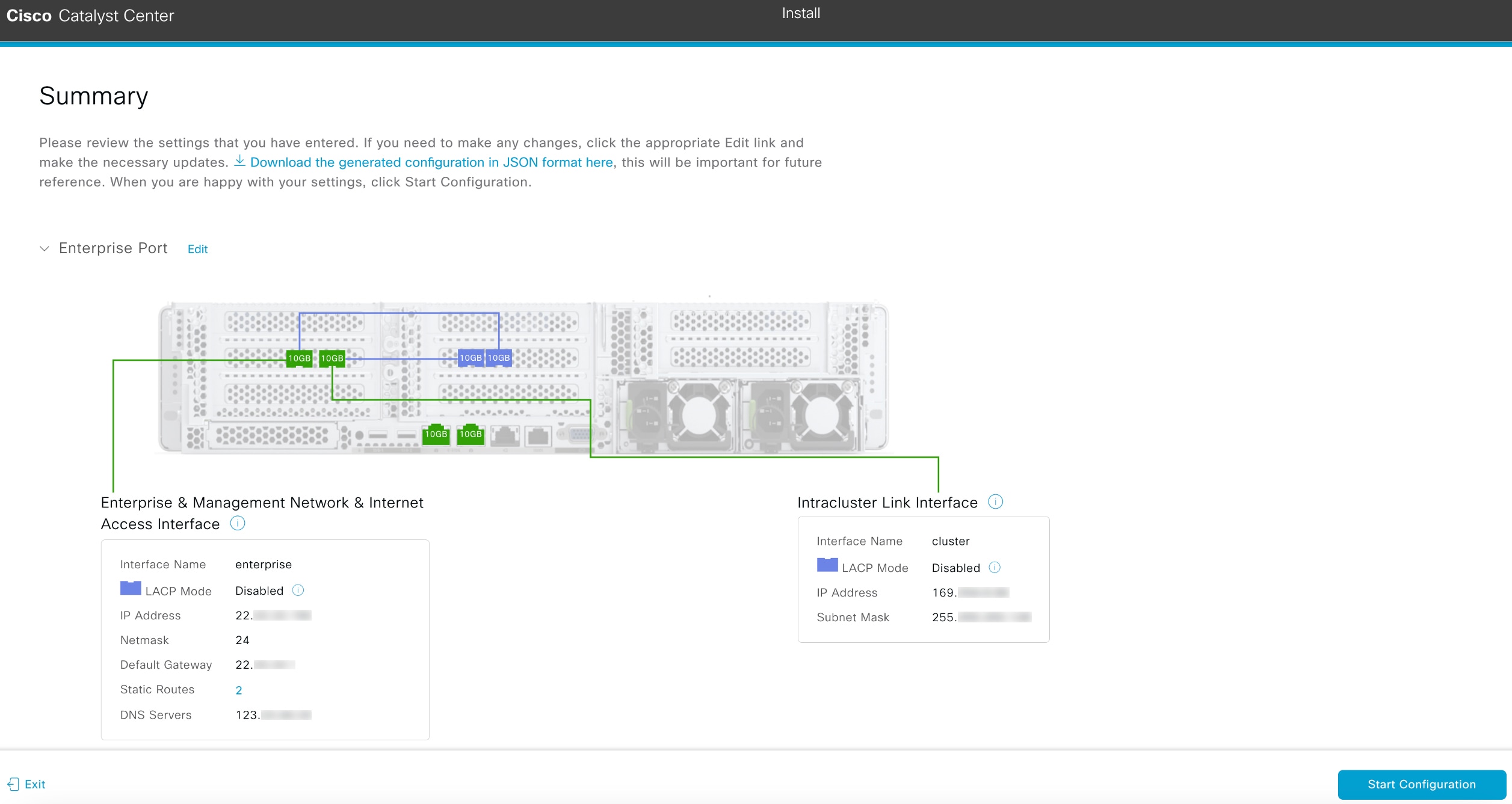Click the blue swatch beside cluster LACP Mode
Screen dimensions: 1512x804
click(827, 565)
